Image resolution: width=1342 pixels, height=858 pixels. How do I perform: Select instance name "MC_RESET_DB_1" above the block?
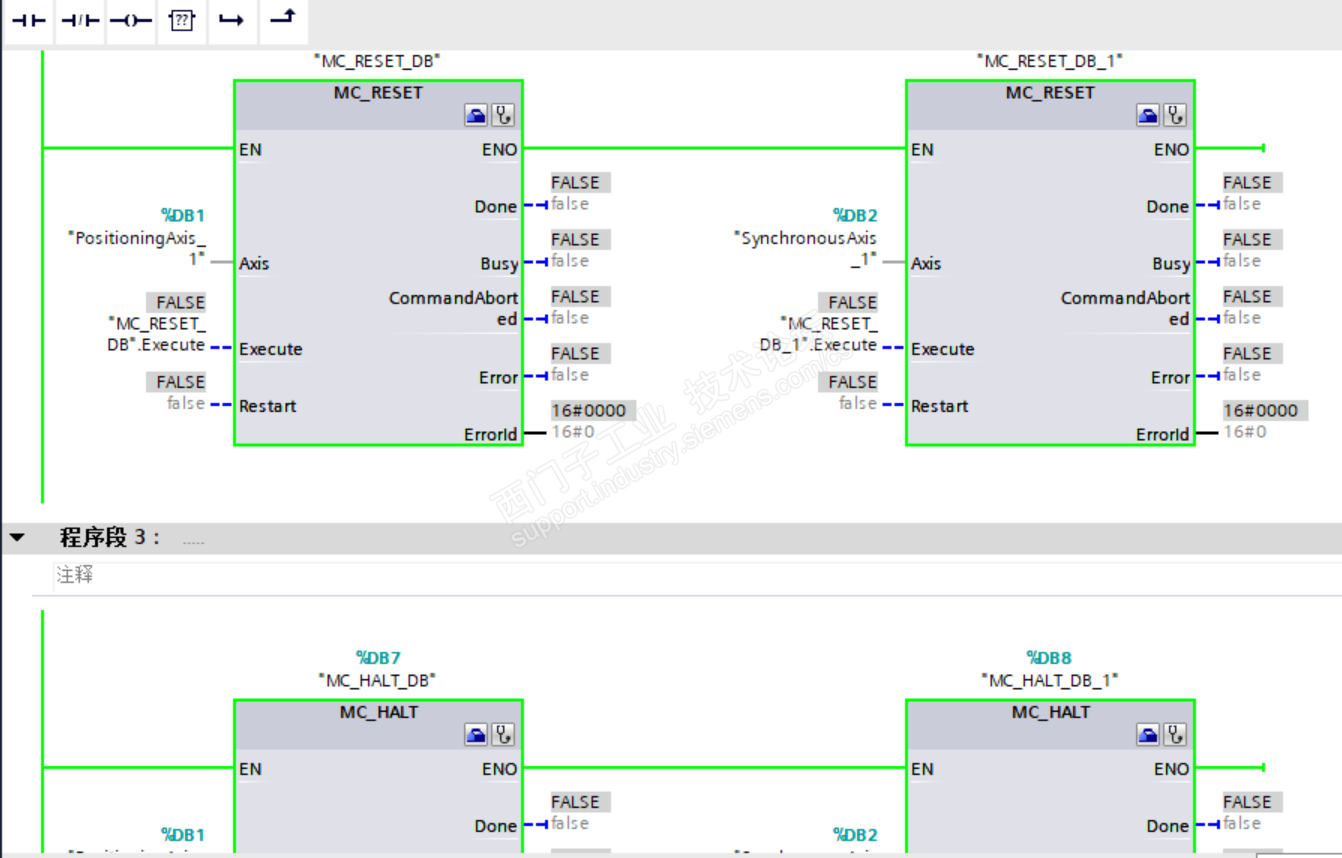point(1049,61)
